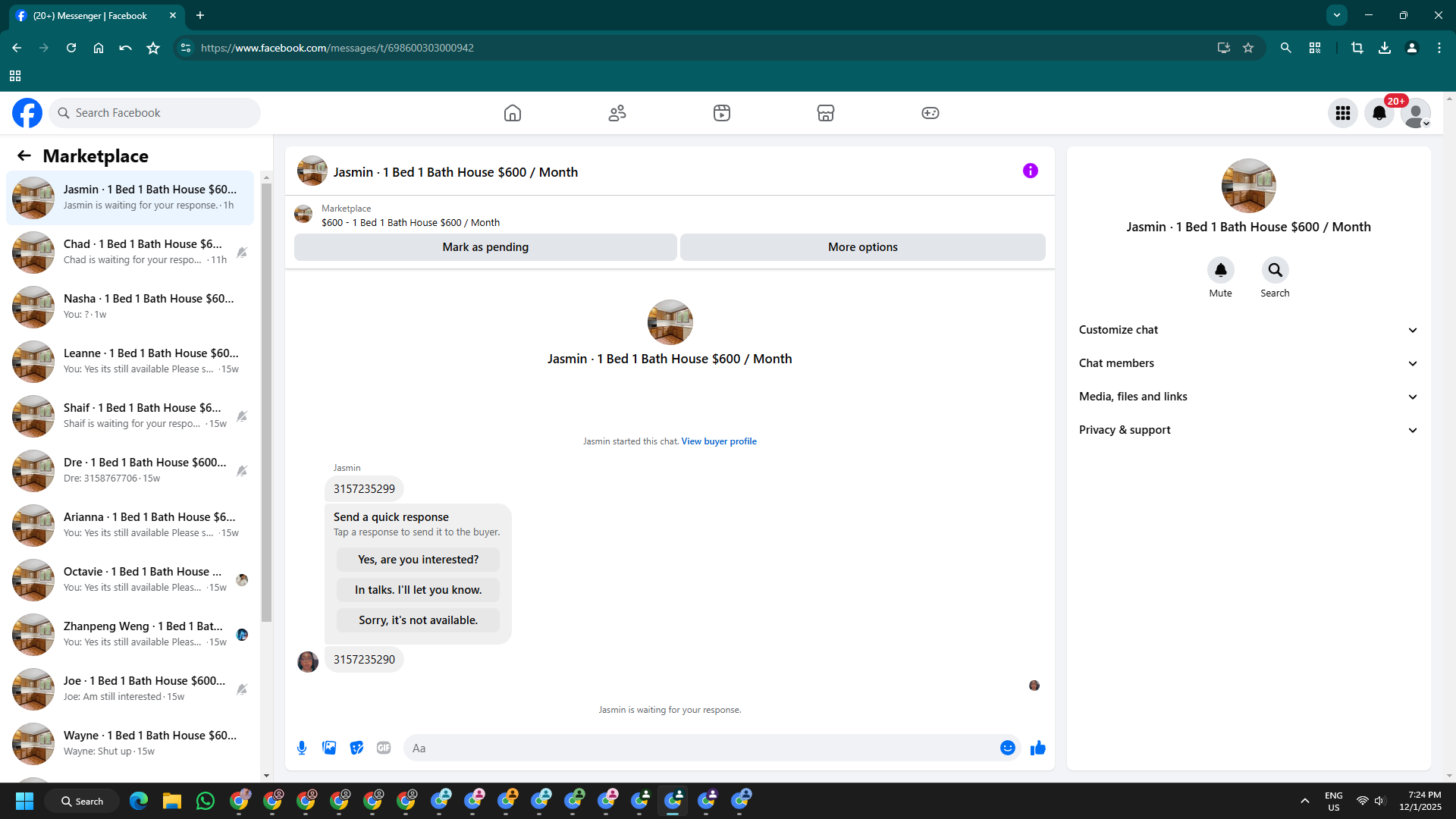
Task: Send quick response 'Sorry, it's not available.'
Action: click(419, 620)
